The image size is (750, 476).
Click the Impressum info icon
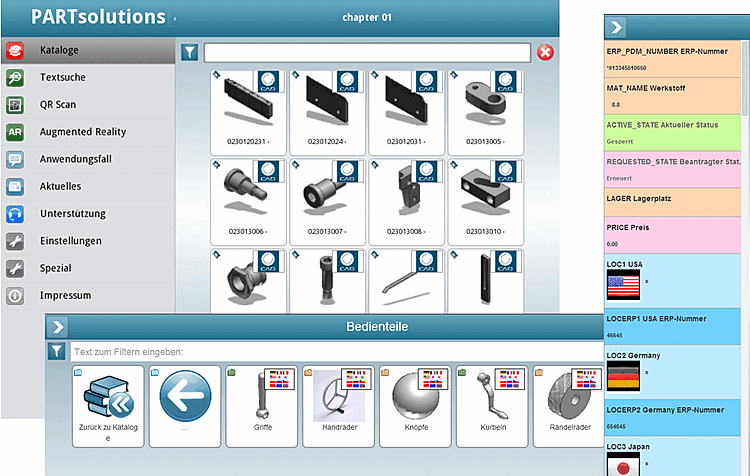15,296
